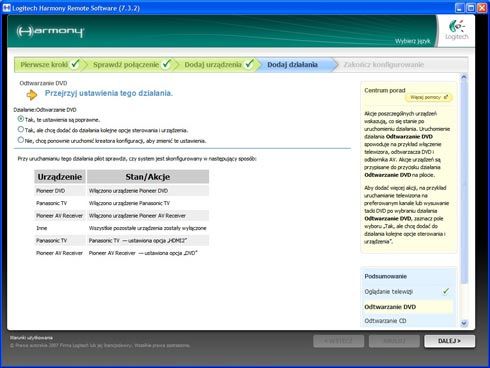Select 'Odtwarzanie DVD' in summary list
Screen dimensions: 490x368
tap(390, 307)
